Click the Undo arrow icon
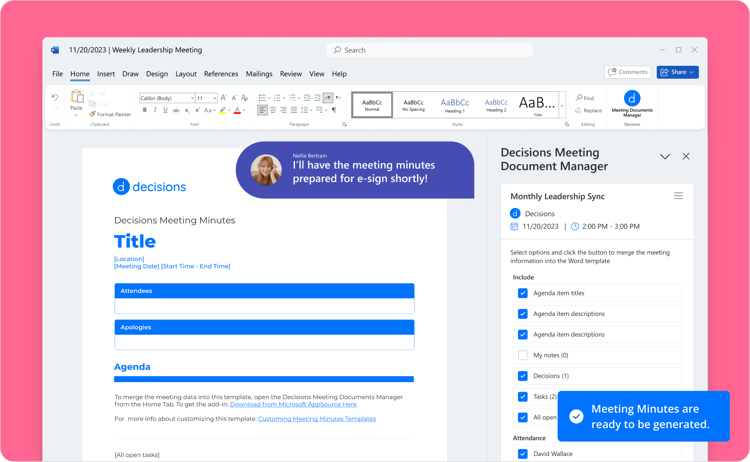Screen dimensions: 750x462 [55, 98]
